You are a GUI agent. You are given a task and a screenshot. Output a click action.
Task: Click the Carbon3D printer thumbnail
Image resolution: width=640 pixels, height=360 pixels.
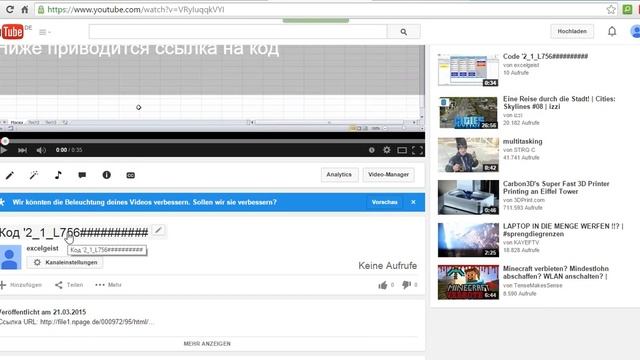(468, 198)
